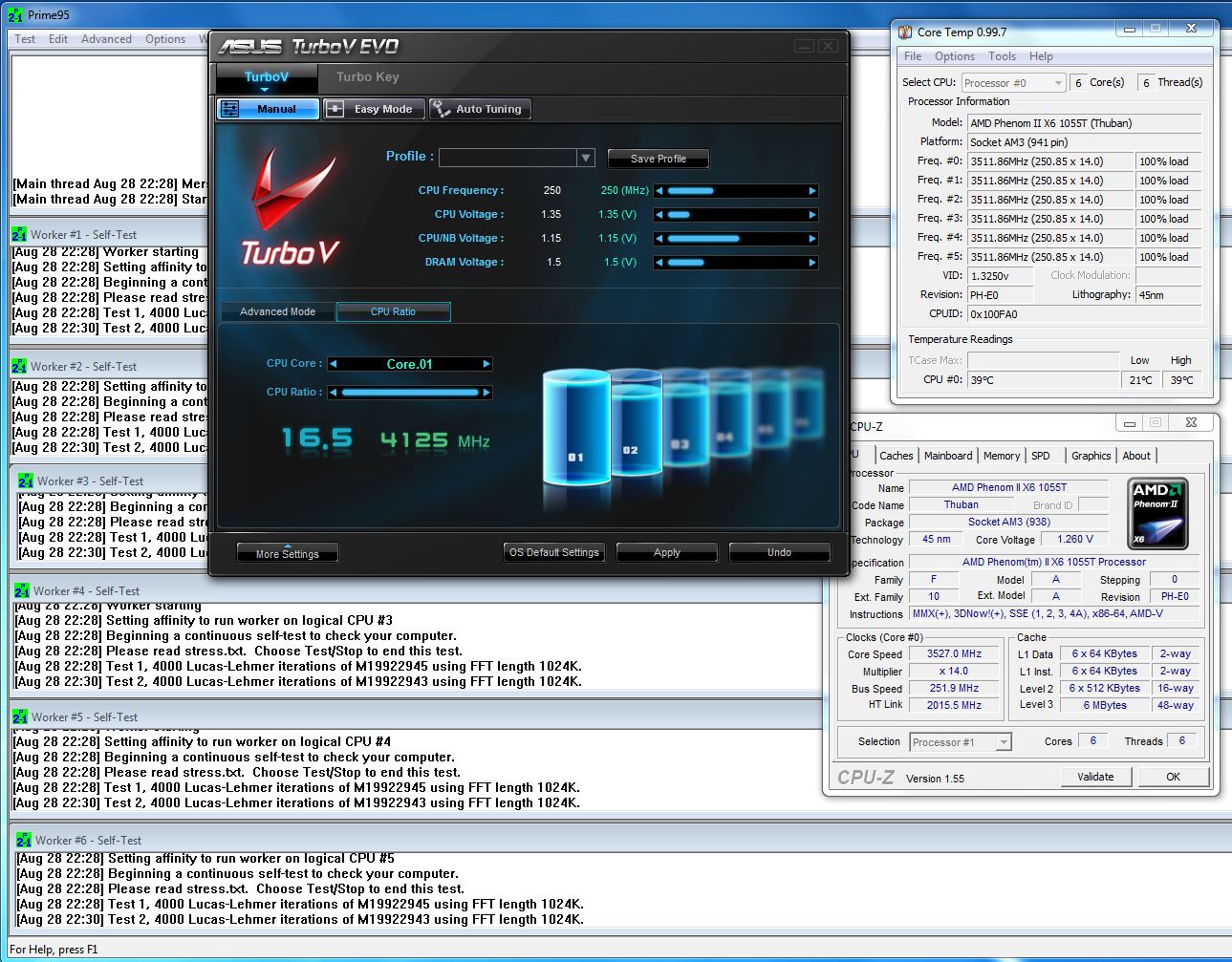Click the Worker #1 window icon

(19, 234)
